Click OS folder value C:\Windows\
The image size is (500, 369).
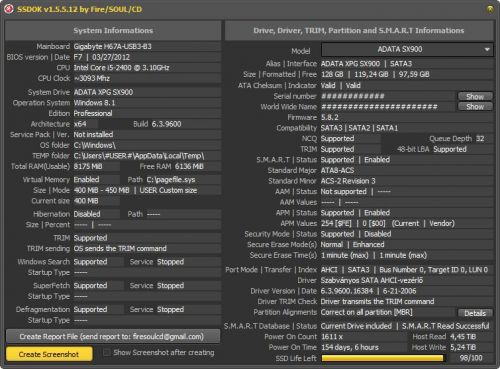click(x=95, y=145)
